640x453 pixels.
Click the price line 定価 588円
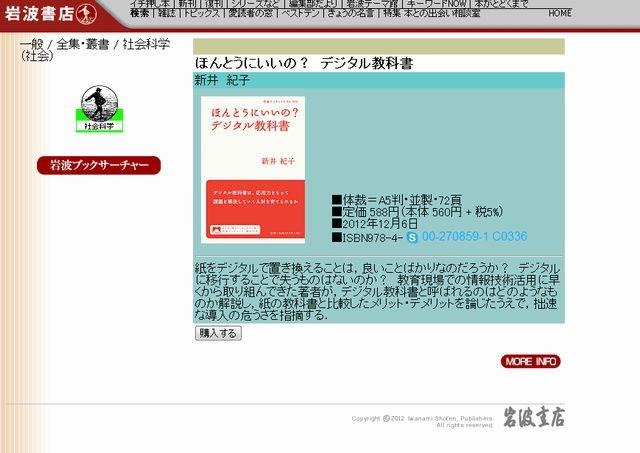tap(417, 212)
